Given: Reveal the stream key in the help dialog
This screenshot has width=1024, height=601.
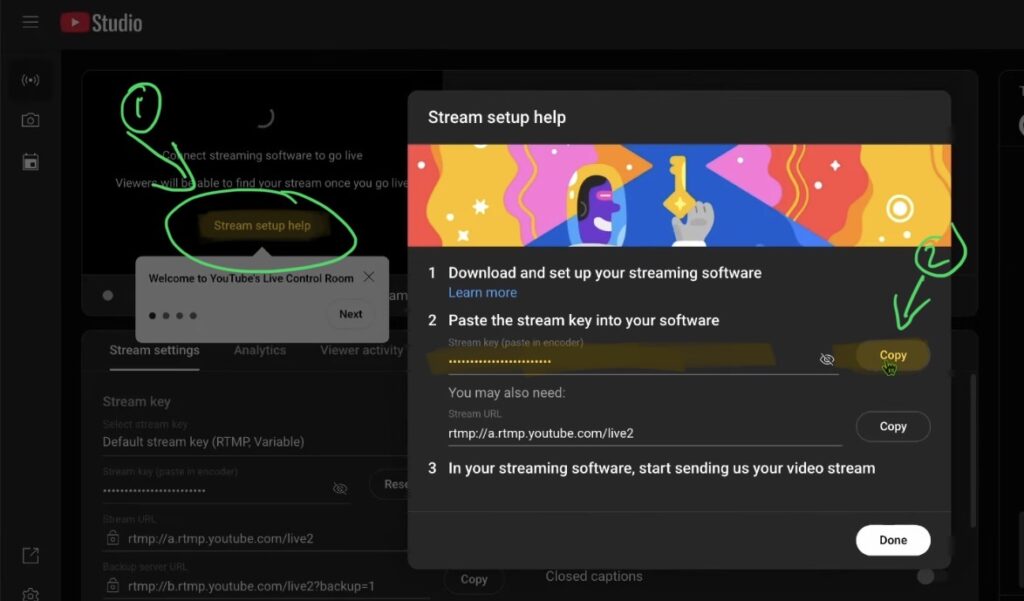Looking at the screenshot, I should pos(827,358).
